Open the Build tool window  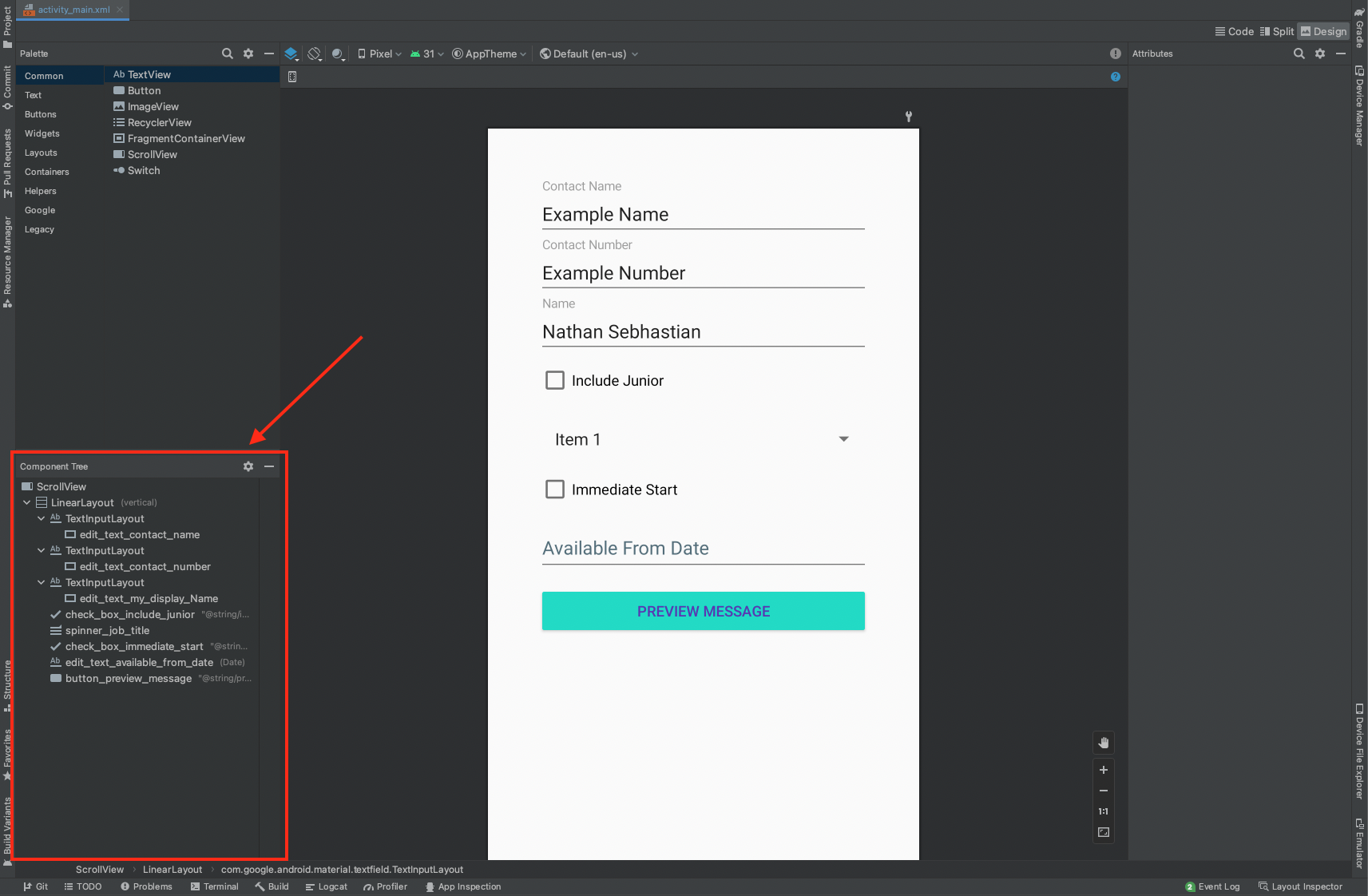pos(272,886)
